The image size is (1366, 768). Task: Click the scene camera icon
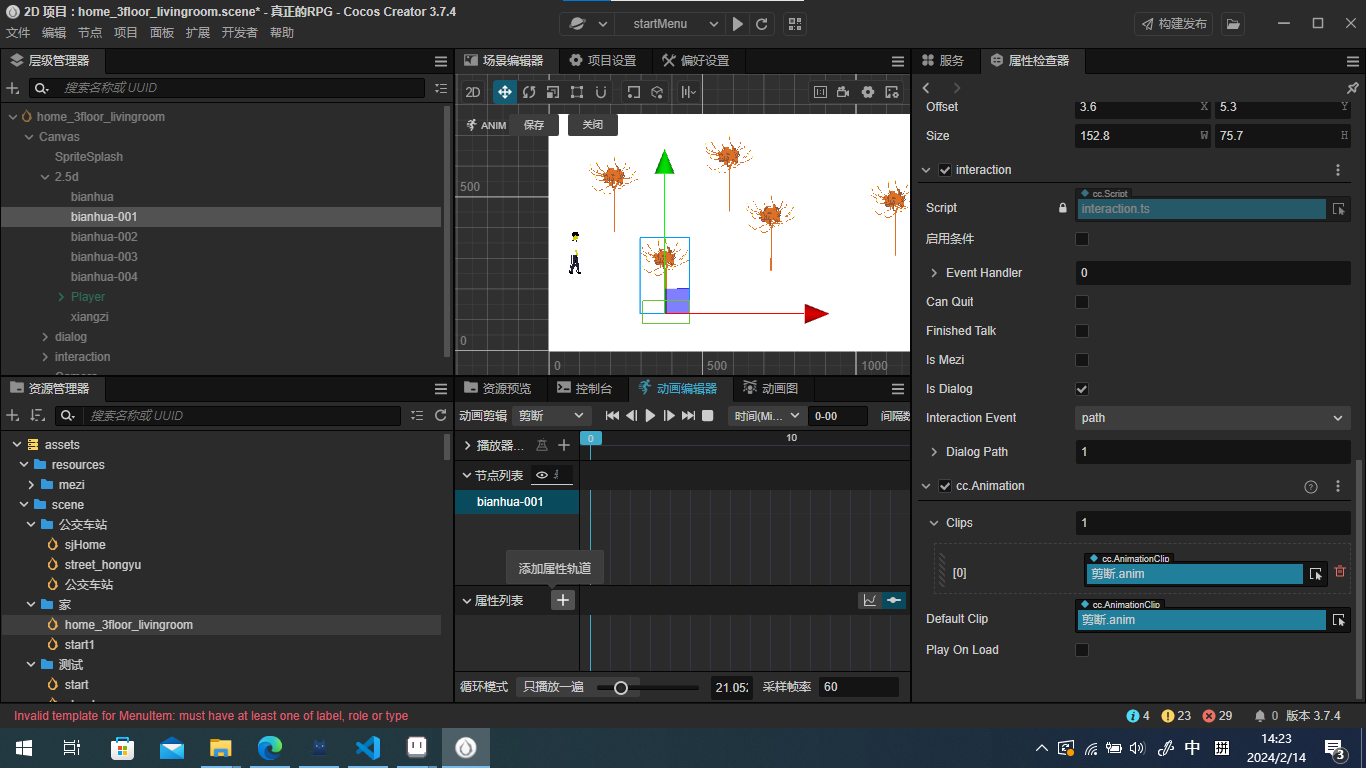point(844,92)
